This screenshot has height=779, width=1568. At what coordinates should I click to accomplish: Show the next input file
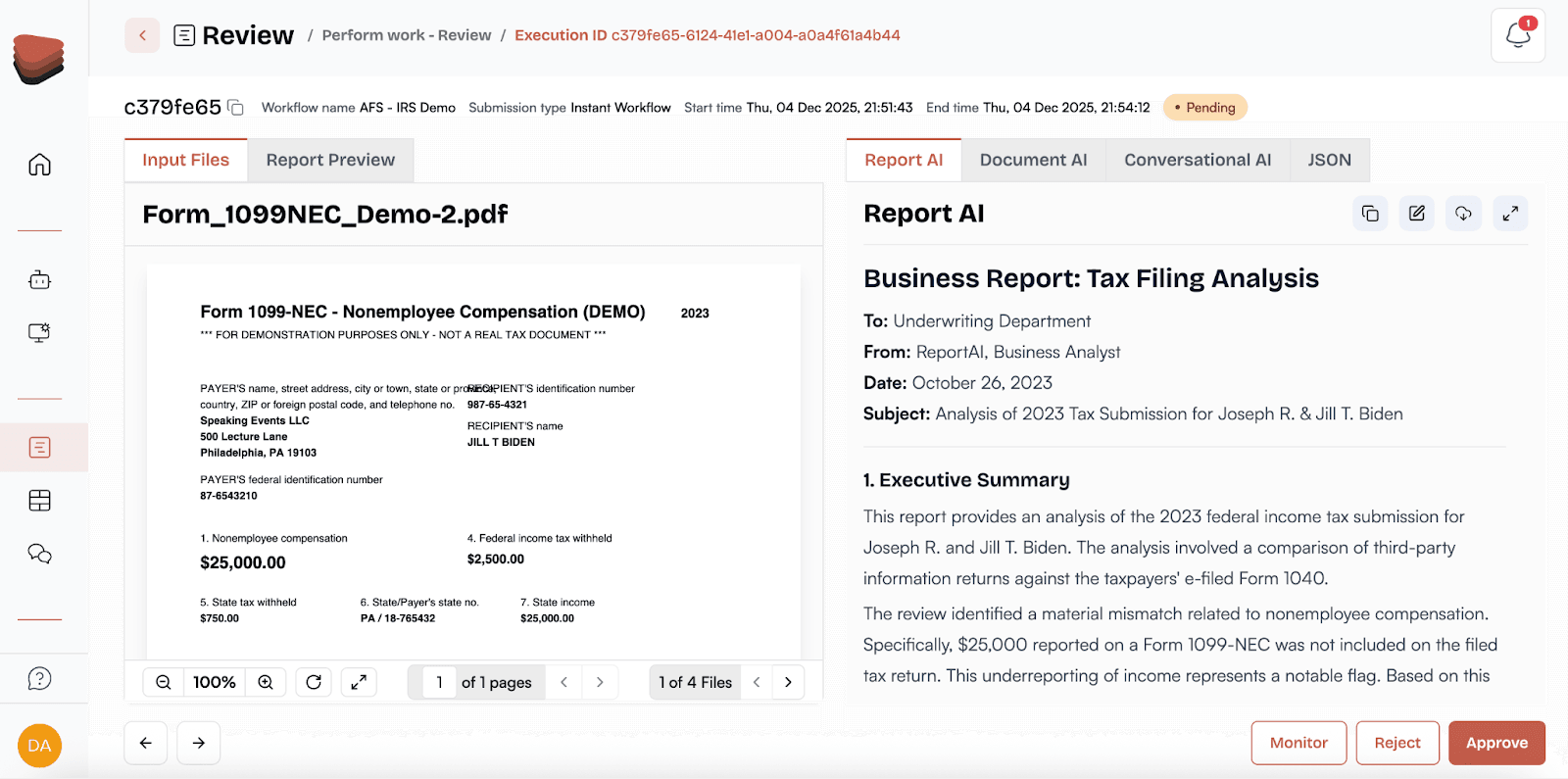point(788,682)
